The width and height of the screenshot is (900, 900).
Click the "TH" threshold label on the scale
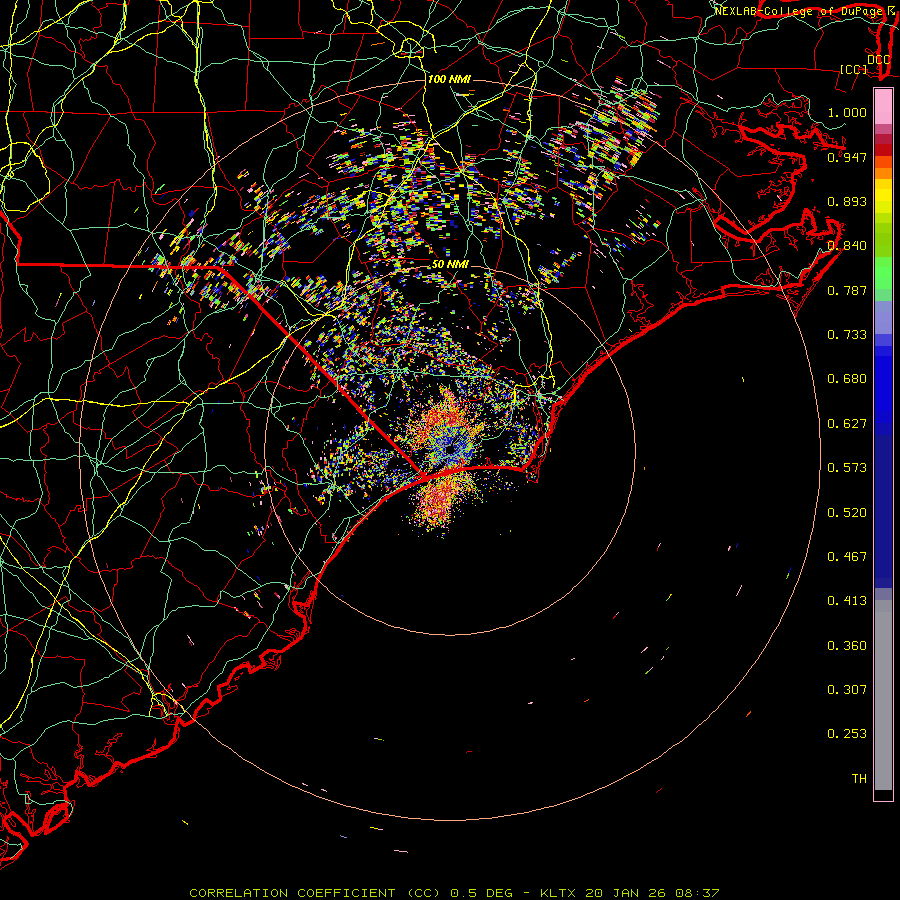coord(859,779)
